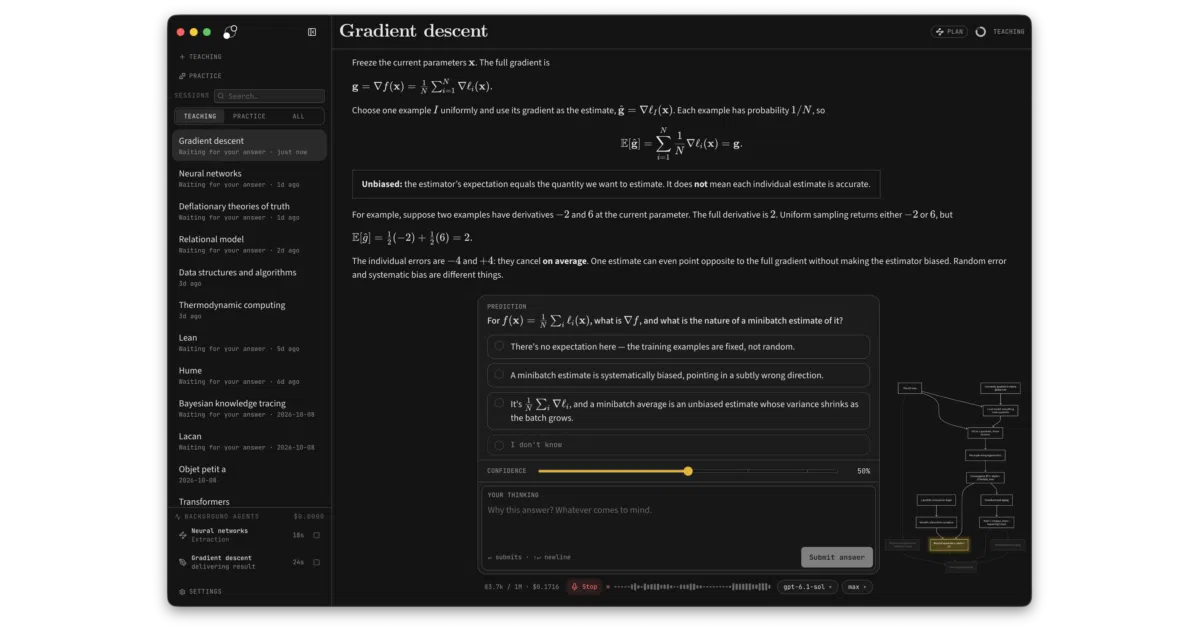Click the 'Gradient descent' page title
The width and height of the screenshot is (1200, 630).
[x=414, y=31]
